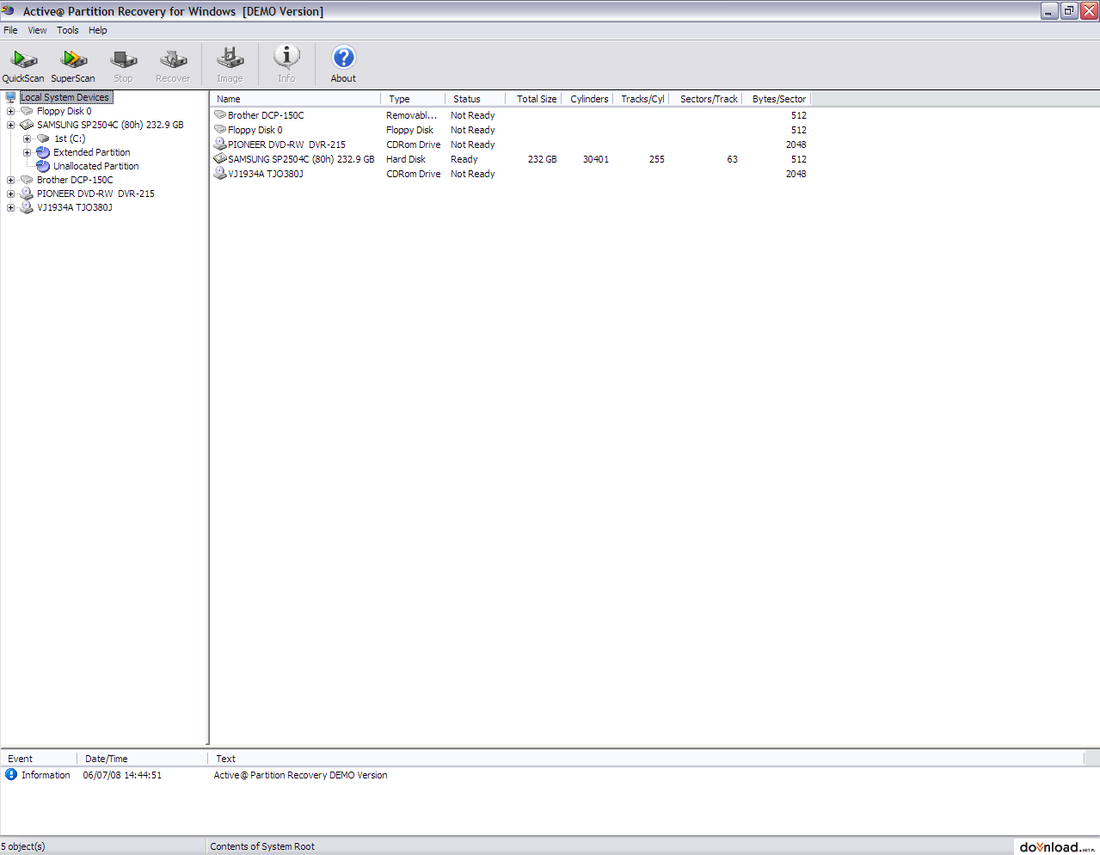The width and height of the screenshot is (1100, 855).
Task: Open the Help menu
Action: point(98,30)
